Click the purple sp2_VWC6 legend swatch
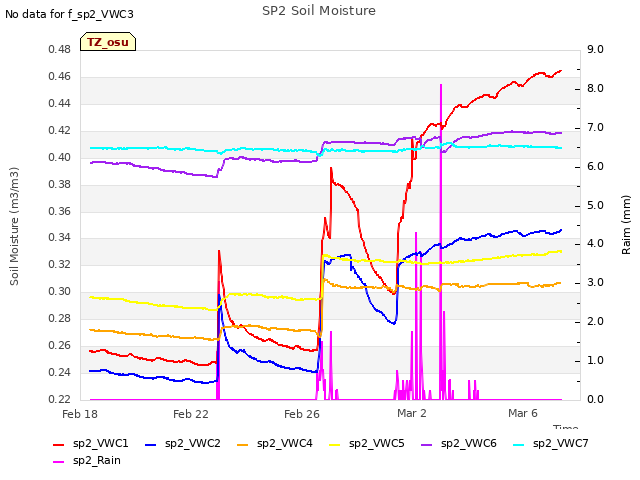The image size is (640, 480). [427, 445]
